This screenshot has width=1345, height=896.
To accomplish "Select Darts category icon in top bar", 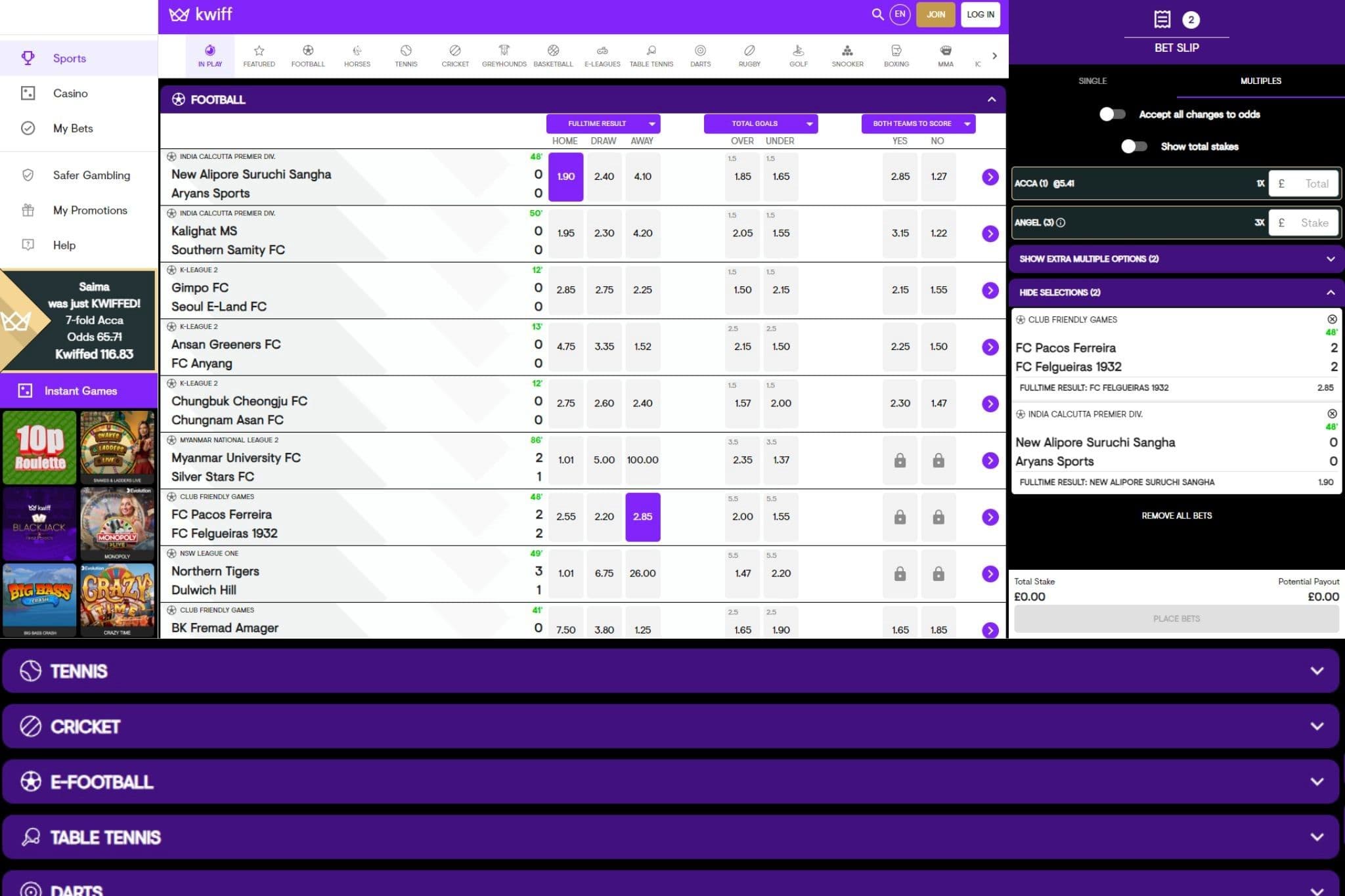I will click(700, 56).
